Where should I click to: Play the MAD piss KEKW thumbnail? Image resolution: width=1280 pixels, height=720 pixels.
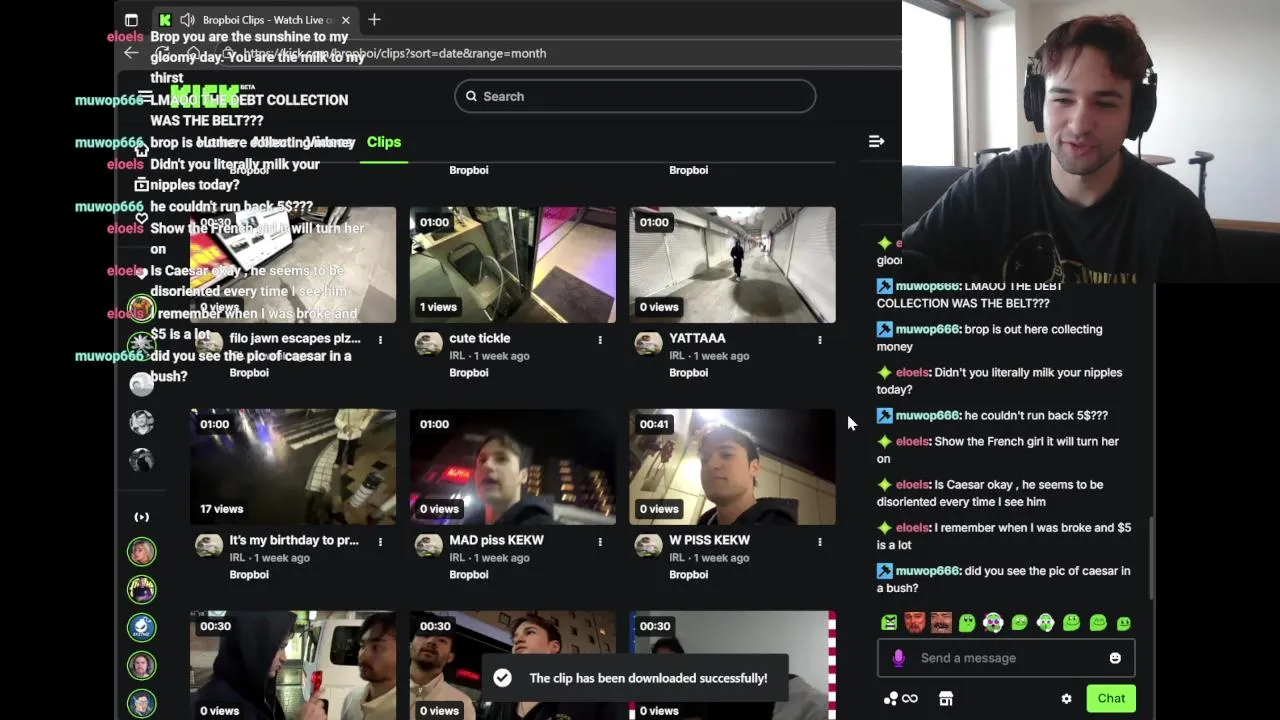click(513, 467)
